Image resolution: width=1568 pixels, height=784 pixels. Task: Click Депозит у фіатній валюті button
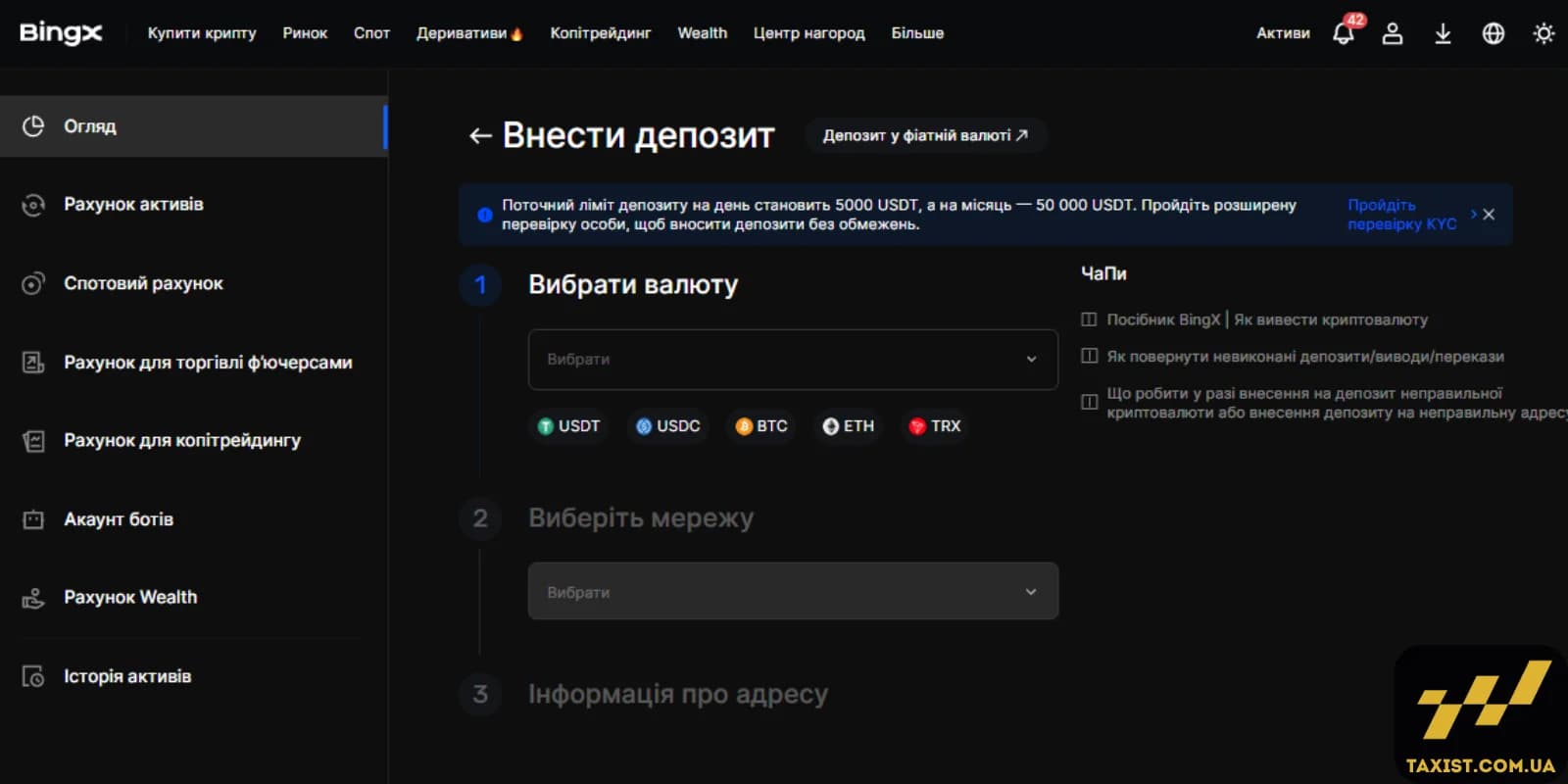pos(925,135)
